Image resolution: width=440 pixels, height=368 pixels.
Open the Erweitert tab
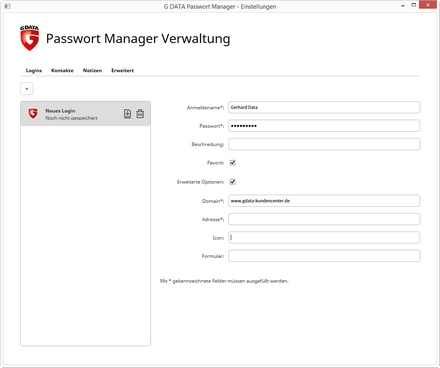point(122,70)
